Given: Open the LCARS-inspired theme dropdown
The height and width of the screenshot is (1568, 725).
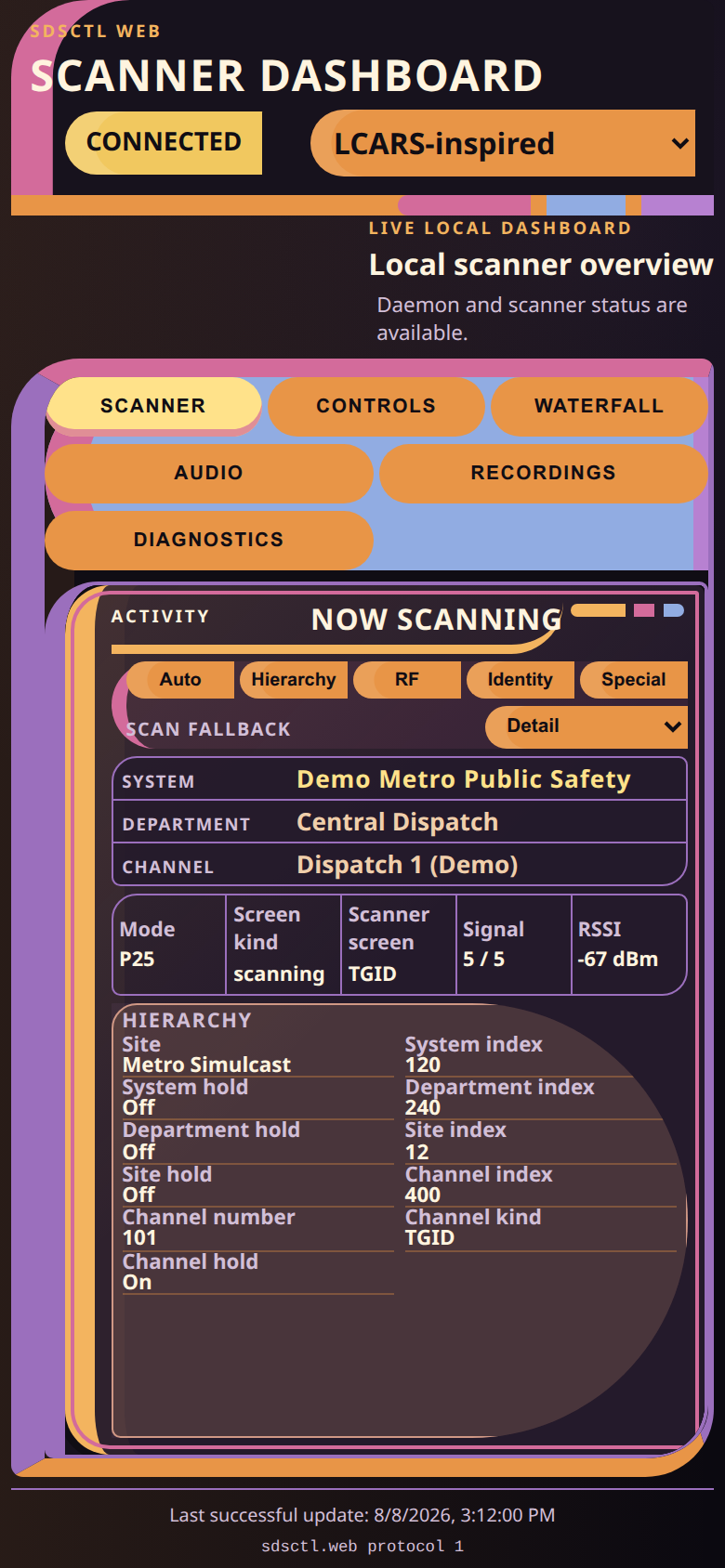Looking at the screenshot, I should (503, 143).
